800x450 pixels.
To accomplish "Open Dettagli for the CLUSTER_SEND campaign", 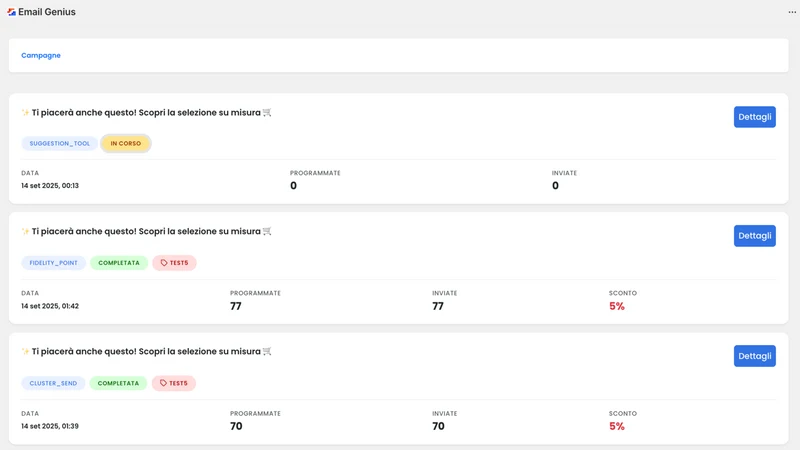I will point(755,356).
